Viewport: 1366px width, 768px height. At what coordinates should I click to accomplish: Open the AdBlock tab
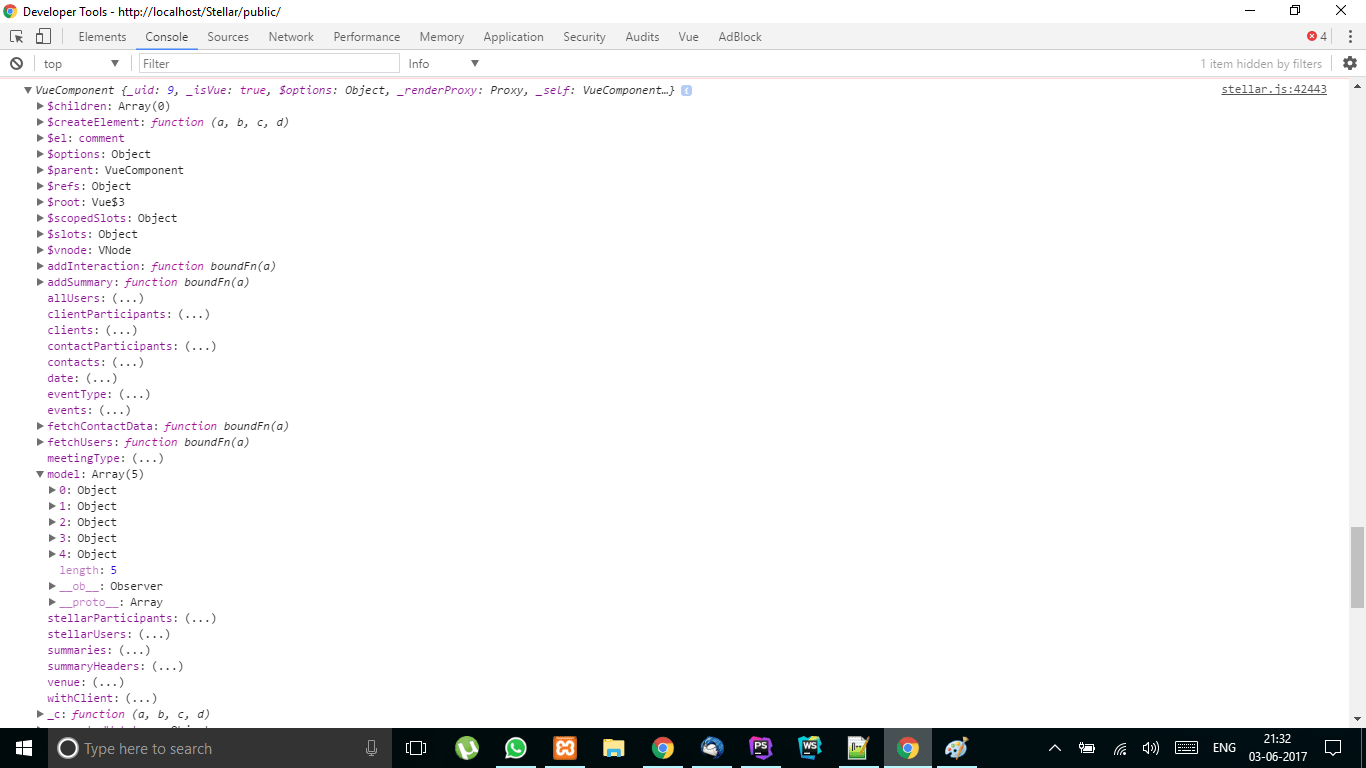740,36
